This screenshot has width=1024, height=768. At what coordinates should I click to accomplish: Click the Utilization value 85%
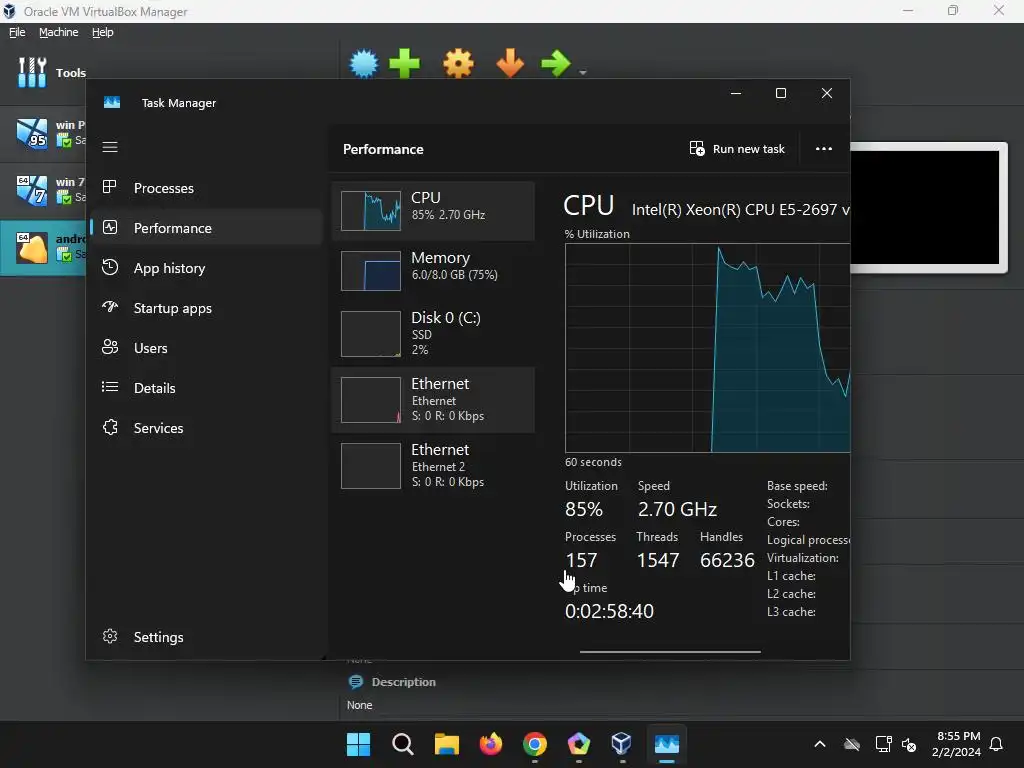pyautogui.click(x=584, y=509)
